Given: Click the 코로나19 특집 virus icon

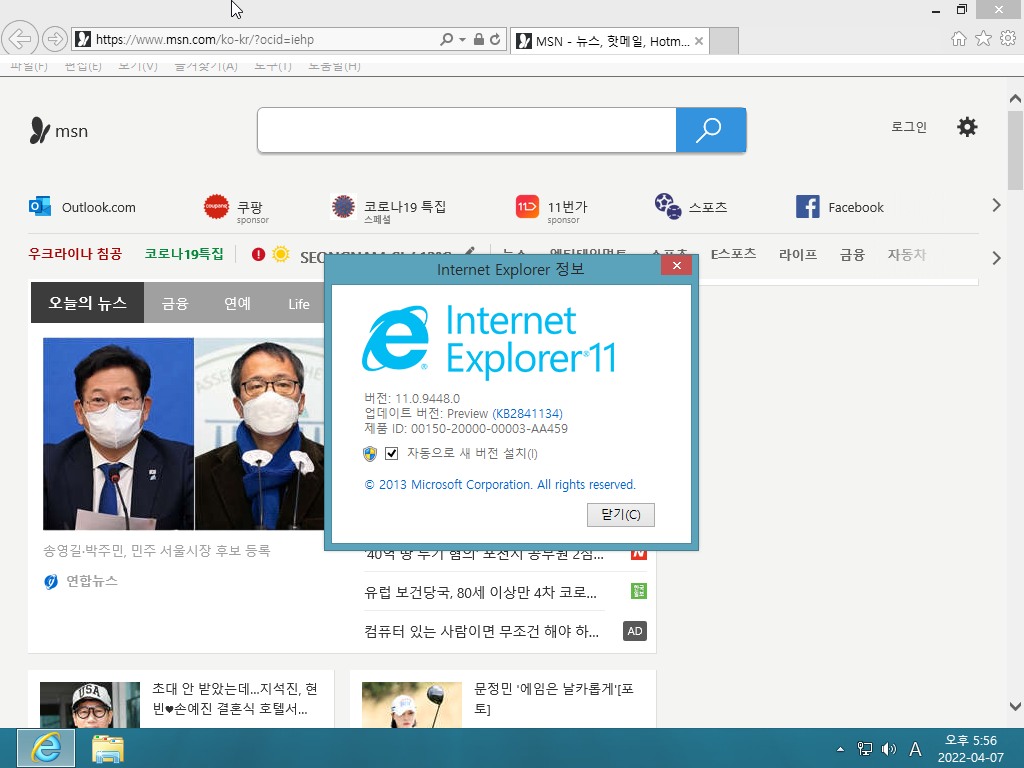Looking at the screenshot, I should [x=344, y=206].
